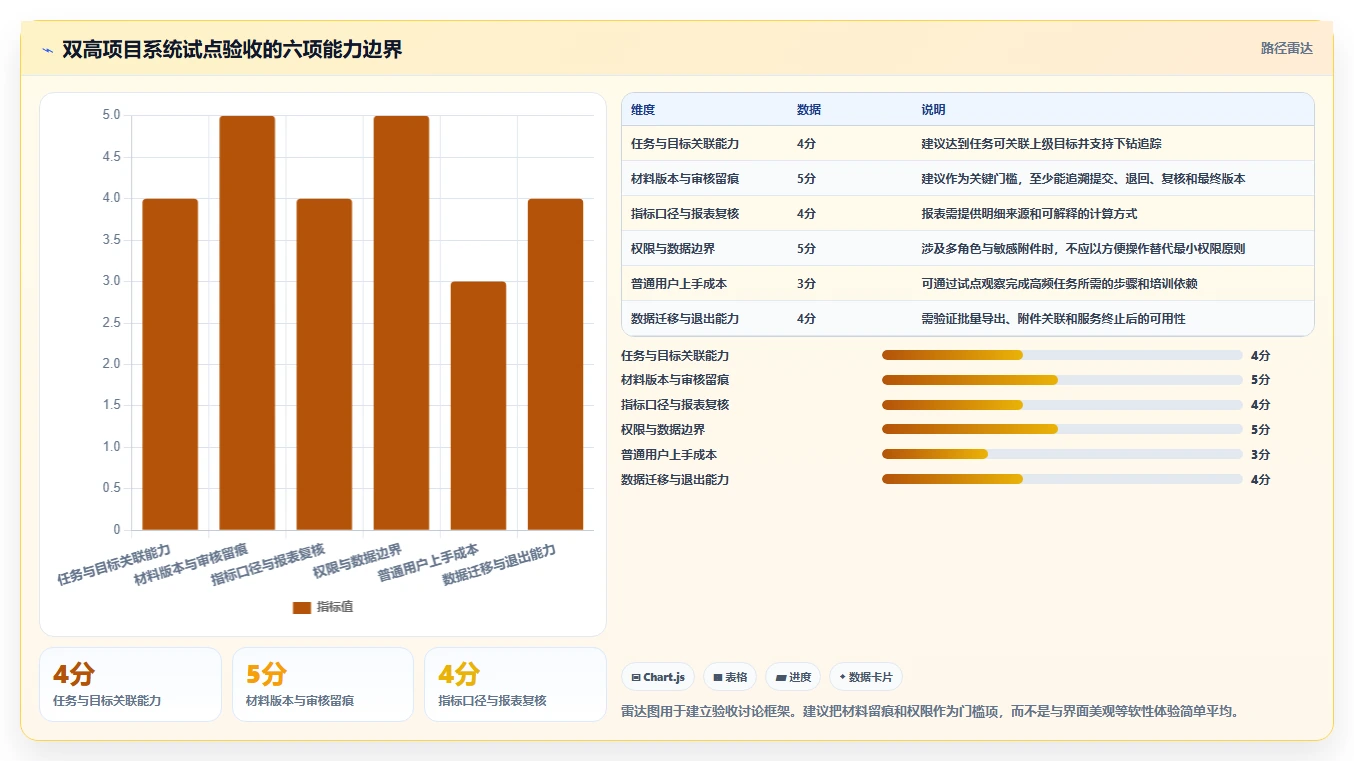The image size is (1354, 761).
Task: Click the 5分 value in 权限与数据边界 table row
Action: (x=806, y=249)
